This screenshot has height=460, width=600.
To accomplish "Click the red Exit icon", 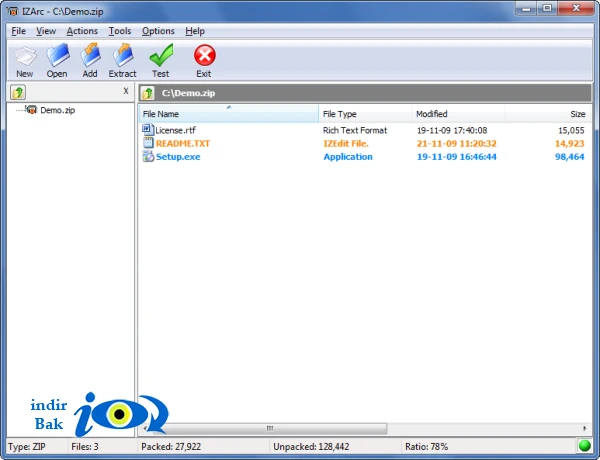I will click(205, 55).
